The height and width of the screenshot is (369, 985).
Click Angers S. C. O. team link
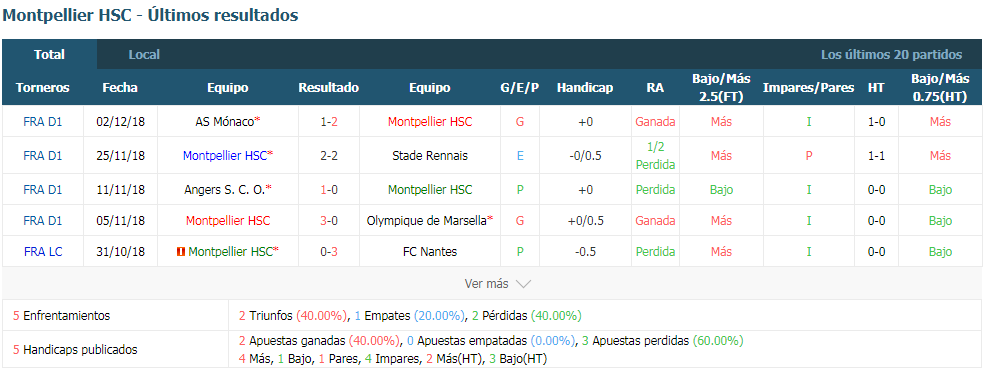[224, 189]
